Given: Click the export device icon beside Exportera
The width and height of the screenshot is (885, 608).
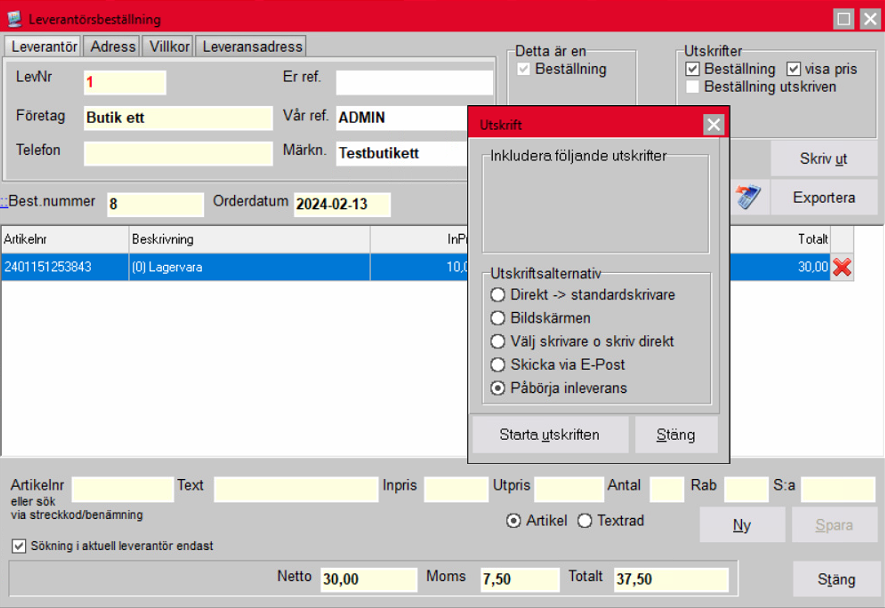Looking at the screenshot, I should [748, 198].
